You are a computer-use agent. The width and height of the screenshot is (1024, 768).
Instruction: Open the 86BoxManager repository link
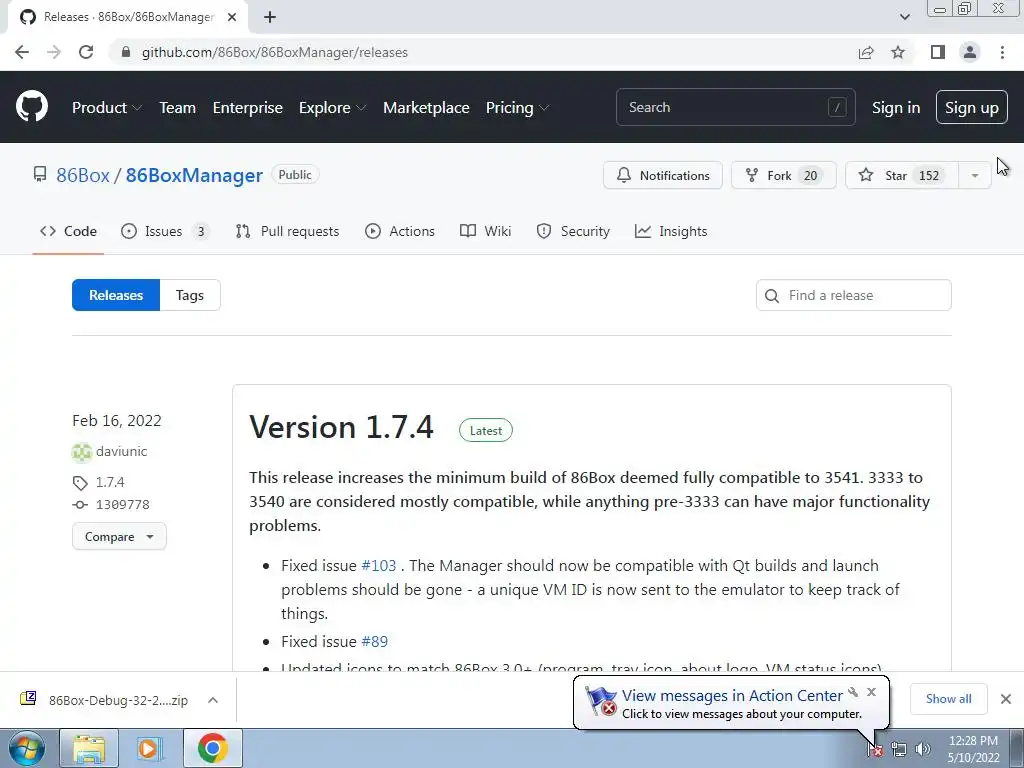pyautogui.click(x=194, y=175)
